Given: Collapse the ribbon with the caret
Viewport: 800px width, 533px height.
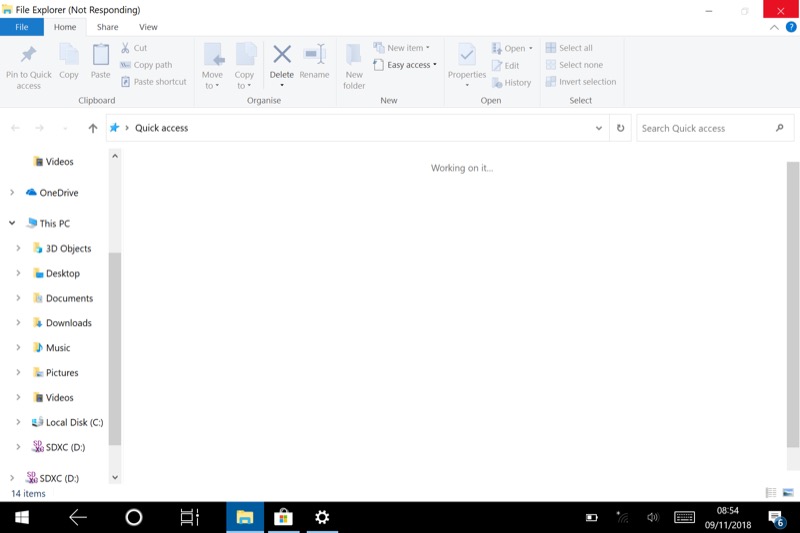Looking at the screenshot, I should (774, 28).
